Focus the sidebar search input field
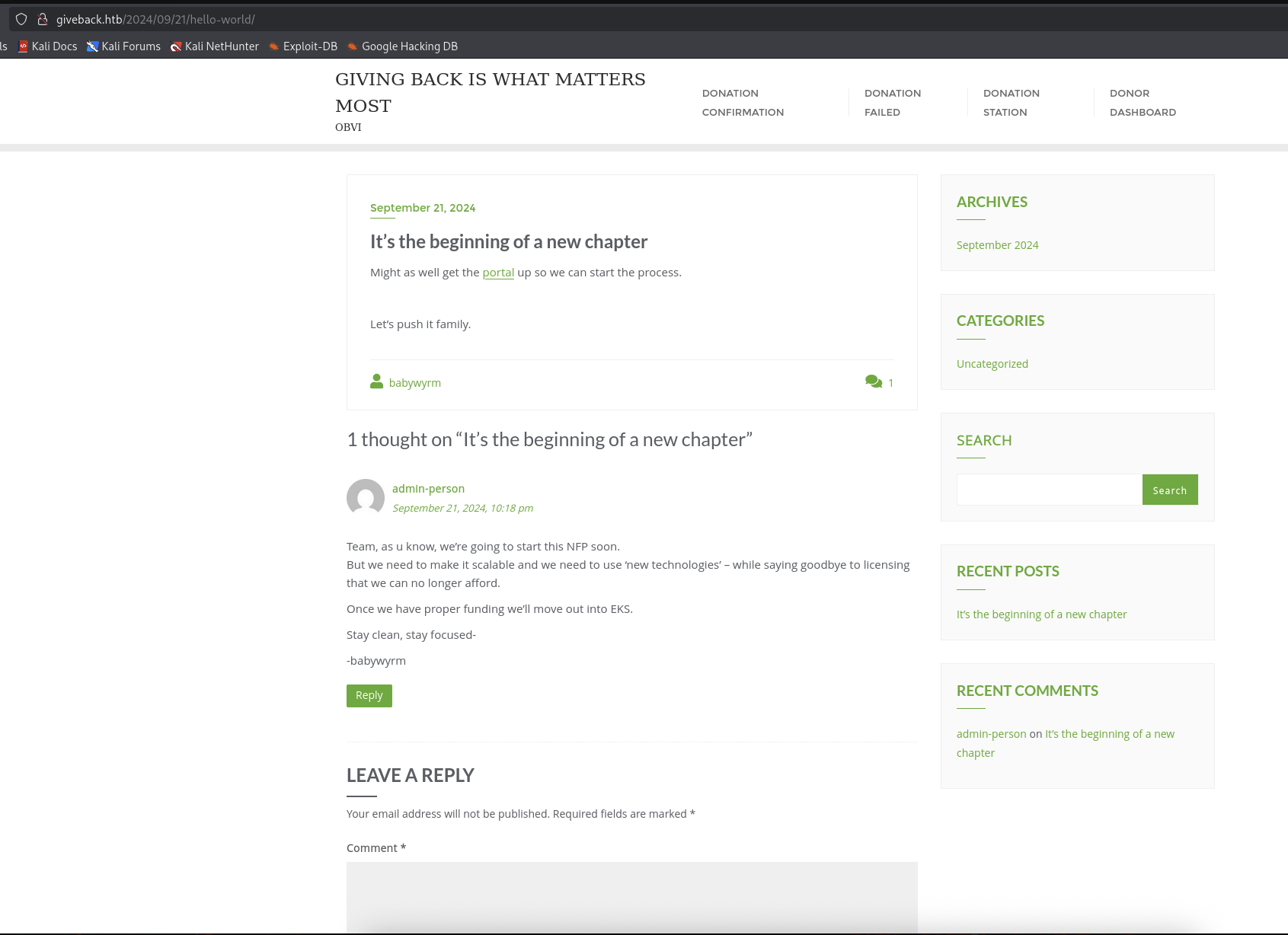 coord(1049,490)
